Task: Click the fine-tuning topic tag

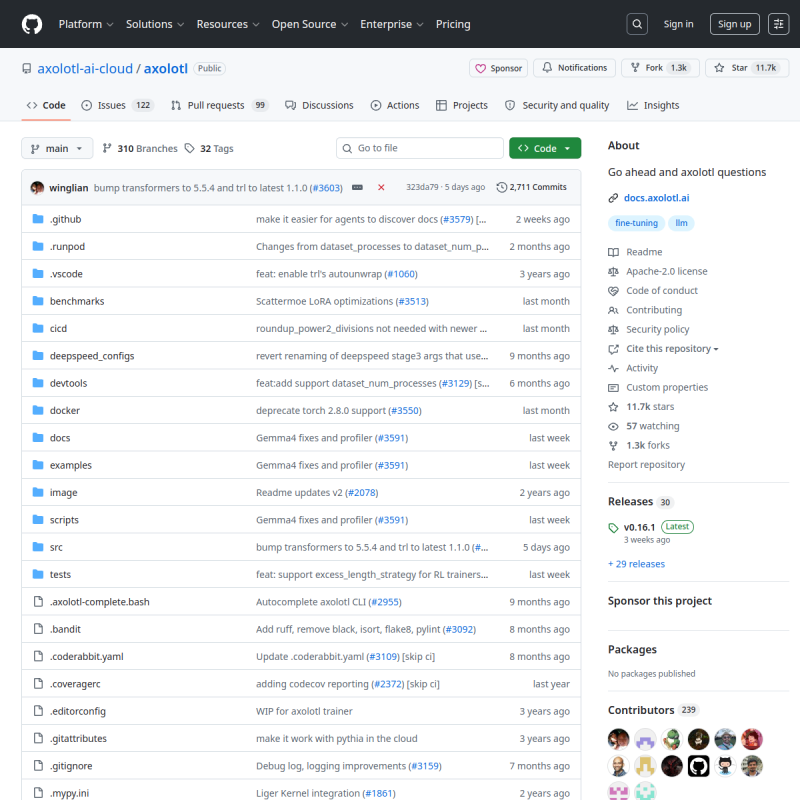Action: 636,223
